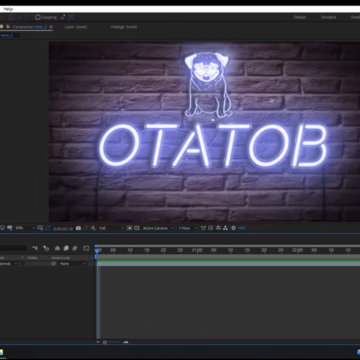Viewport: 360px width, 360px height.
Task: Select the Composition neon_2 panel tab
Action: pos(30,27)
